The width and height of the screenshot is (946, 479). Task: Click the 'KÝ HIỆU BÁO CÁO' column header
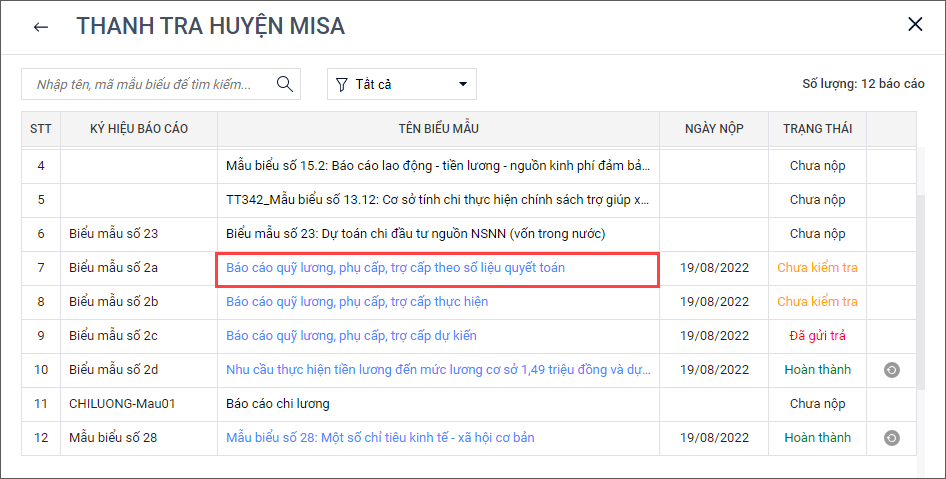[139, 129]
